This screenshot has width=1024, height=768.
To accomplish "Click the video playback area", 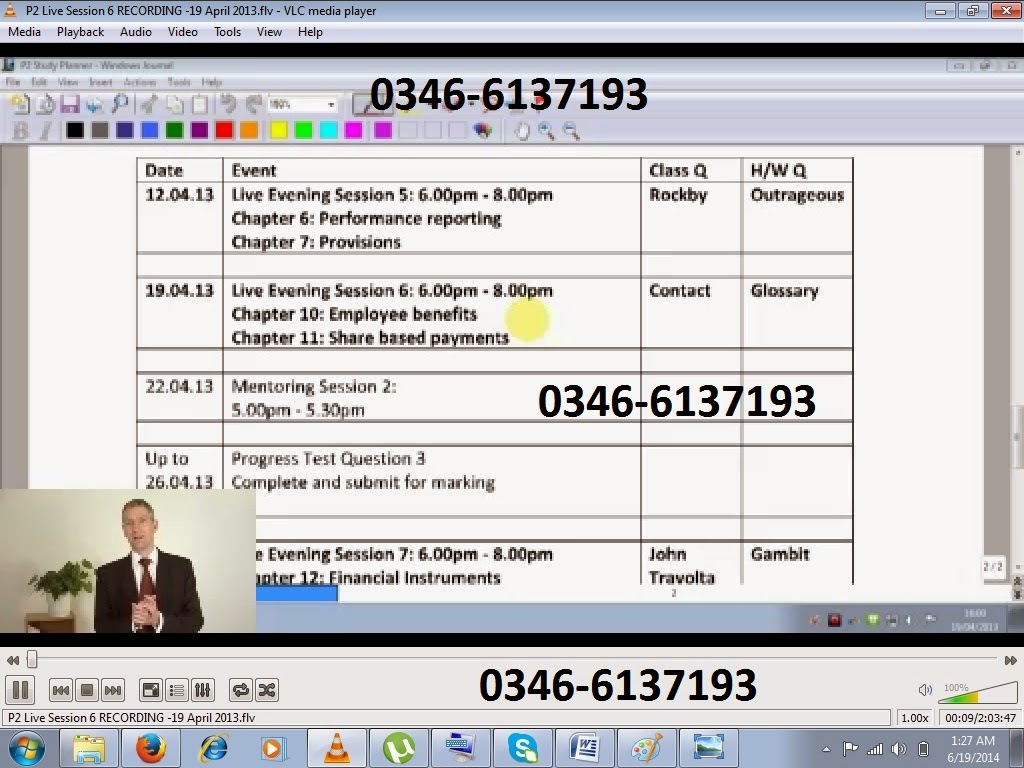I will click(512, 345).
